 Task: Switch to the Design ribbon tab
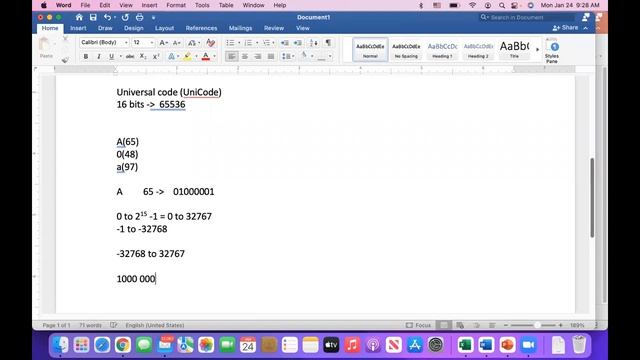pos(133,28)
